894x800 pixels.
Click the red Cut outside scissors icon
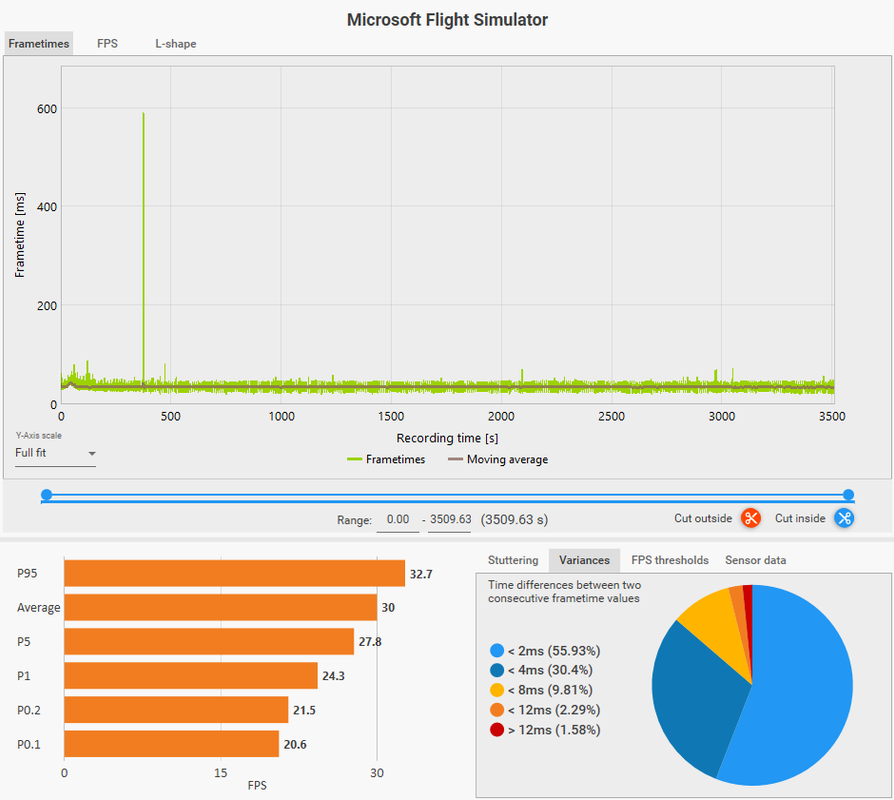751,518
